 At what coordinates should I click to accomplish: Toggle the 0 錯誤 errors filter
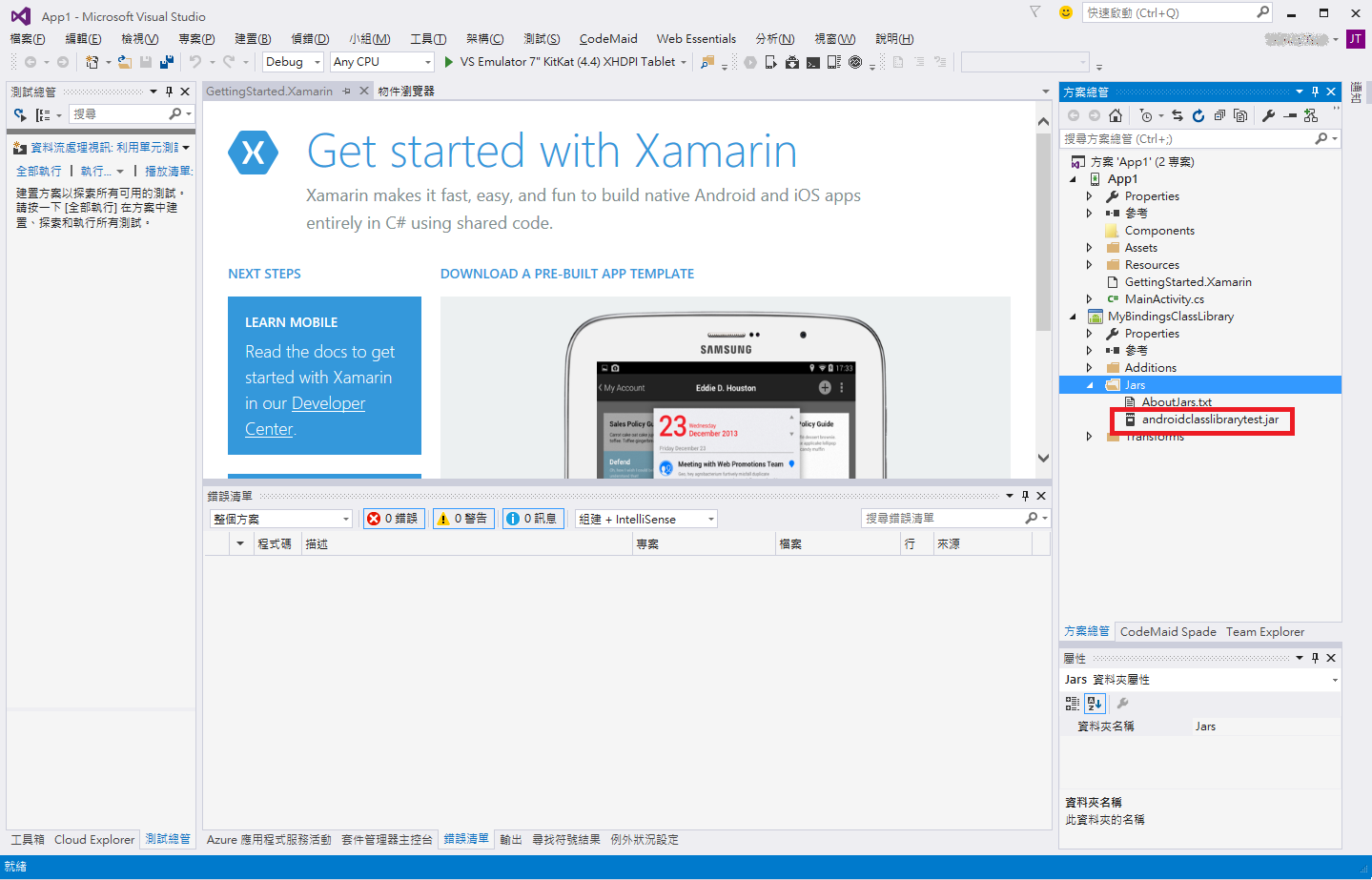click(x=395, y=519)
